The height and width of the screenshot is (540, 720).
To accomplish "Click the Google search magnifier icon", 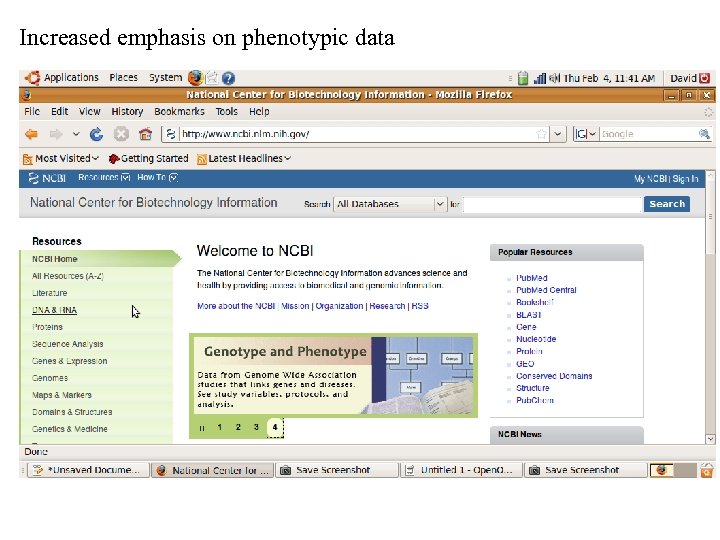I will 704,134.
